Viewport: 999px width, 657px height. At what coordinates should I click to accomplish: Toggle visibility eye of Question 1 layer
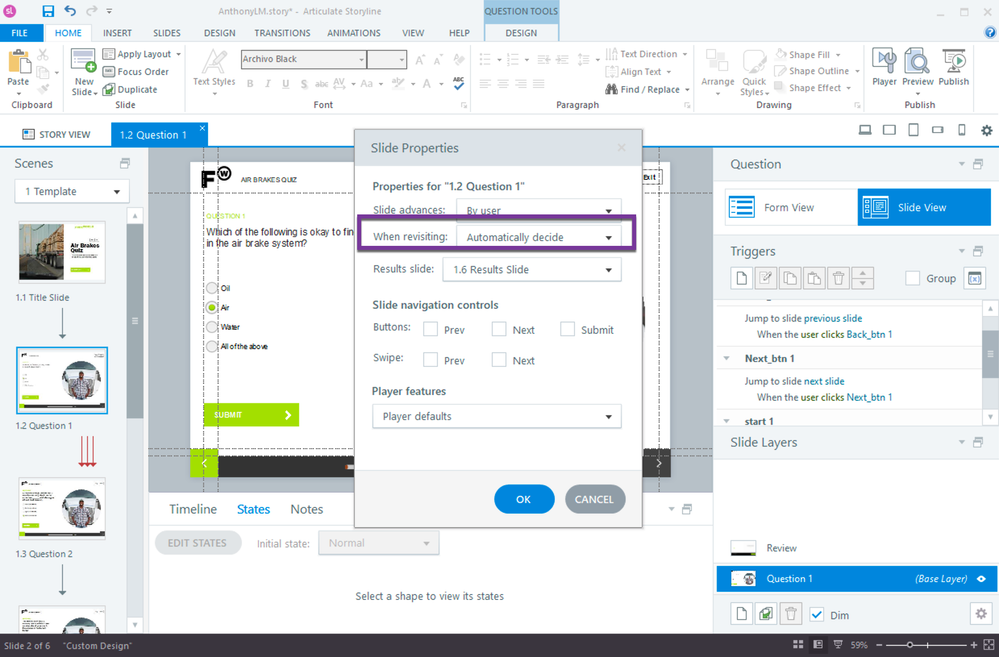[982, 579]
